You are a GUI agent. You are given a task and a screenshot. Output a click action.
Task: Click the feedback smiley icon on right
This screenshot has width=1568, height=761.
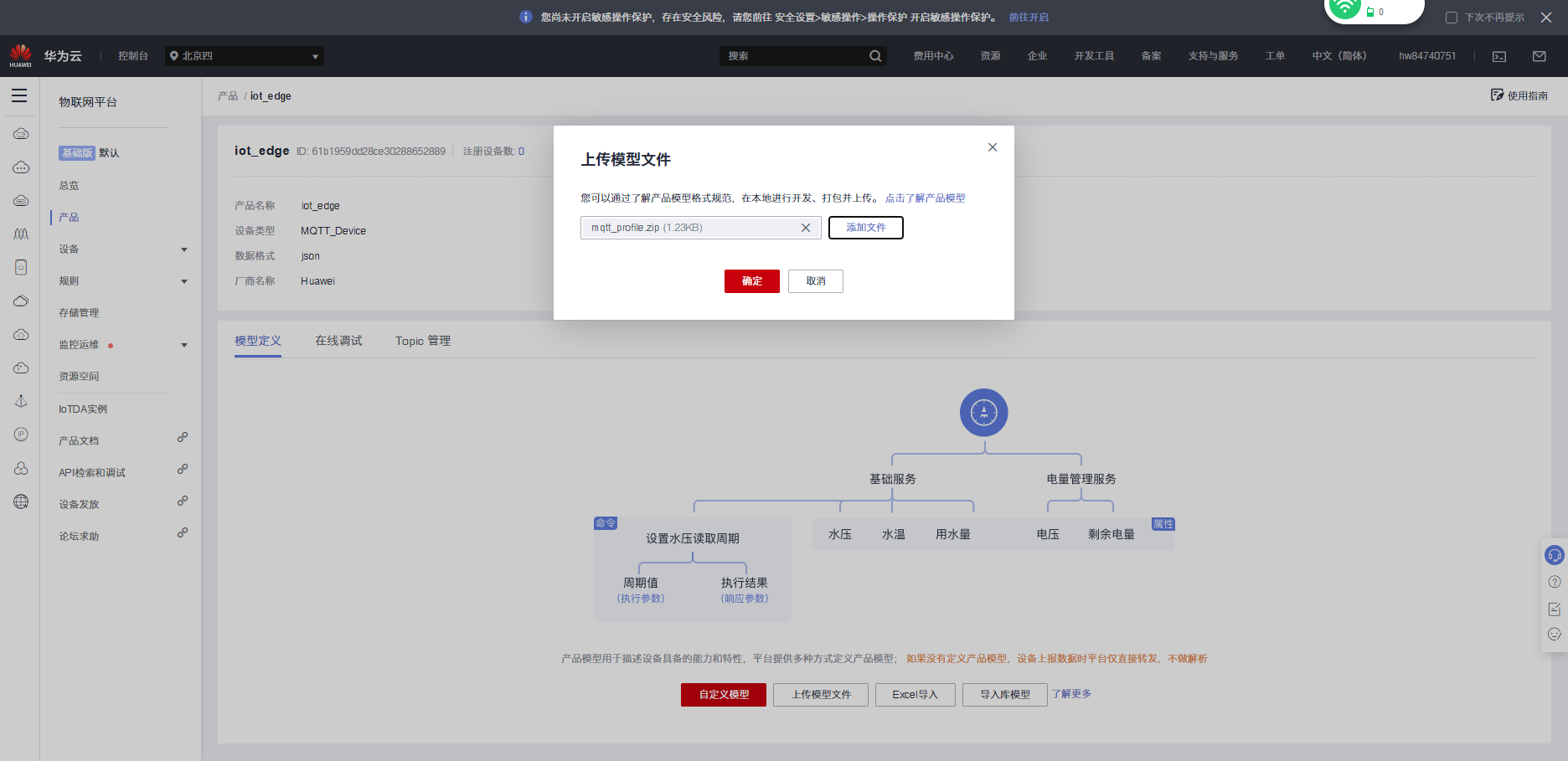1555,635
